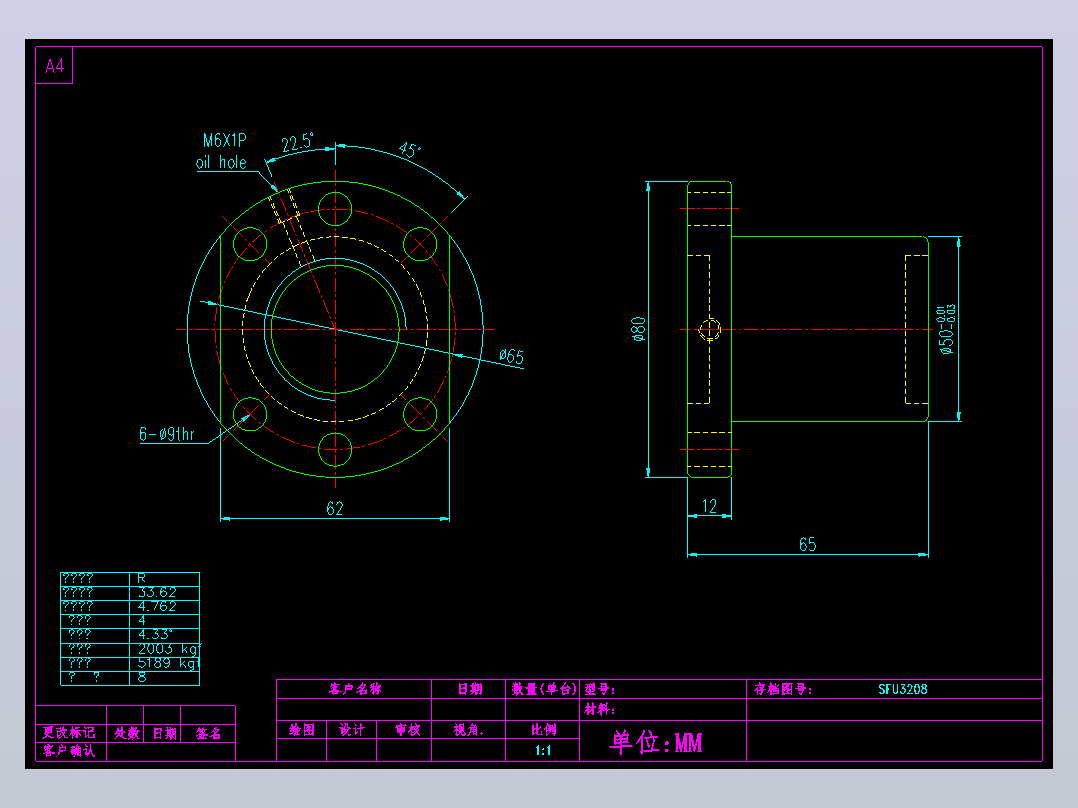Click the "SFU3208" drawing number
Image resolution: width=1078 pixels, height=808 pixels.
[x=903, y=689]
